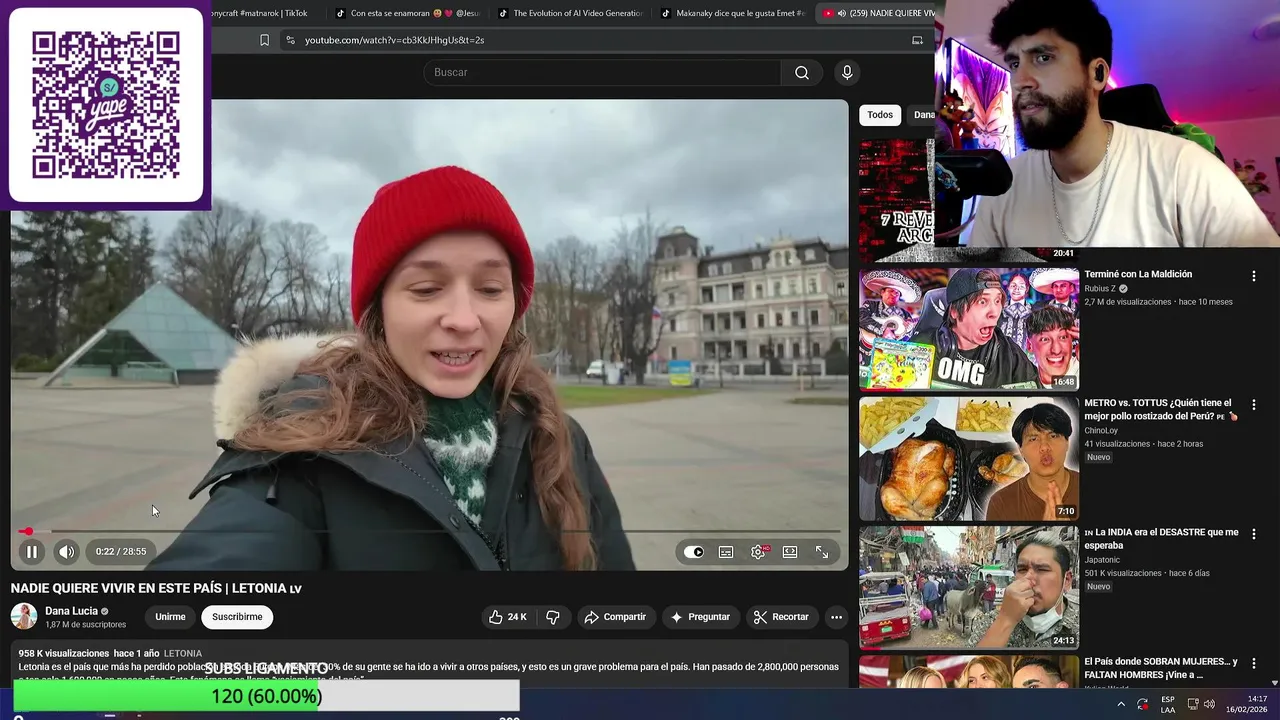Image resolution: width=1280 pixels, height=720 pixels.
Task: Click the video title 'NADIE QUIERE VIVIR EN ESTE PAÍS'
Action: click(156, 588)
